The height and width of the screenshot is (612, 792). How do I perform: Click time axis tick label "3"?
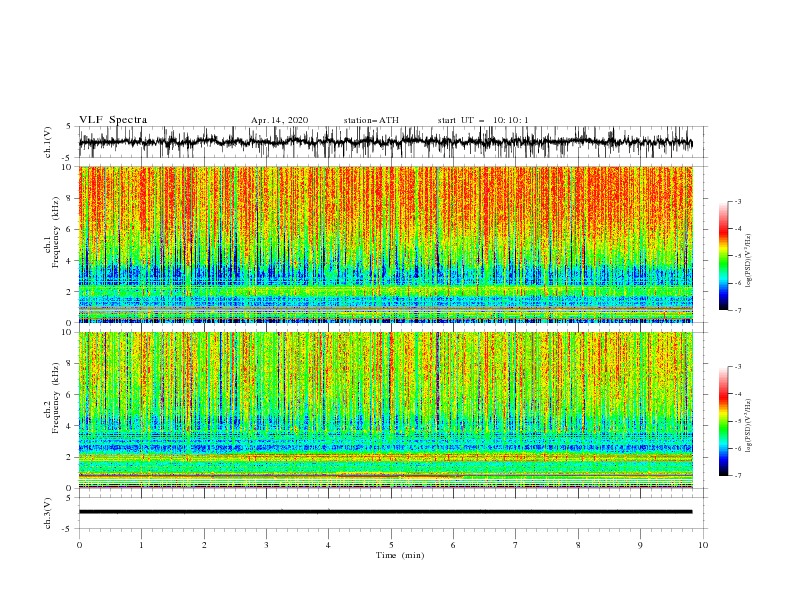(266, 545)
